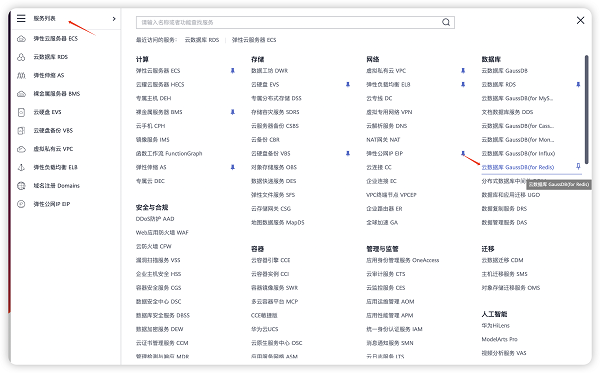Image resolution: width=600 pixels, height=373 pixels.
Task: Unpin 弹性公网IP EIP in the 网络 list
Action: [463, 153]
